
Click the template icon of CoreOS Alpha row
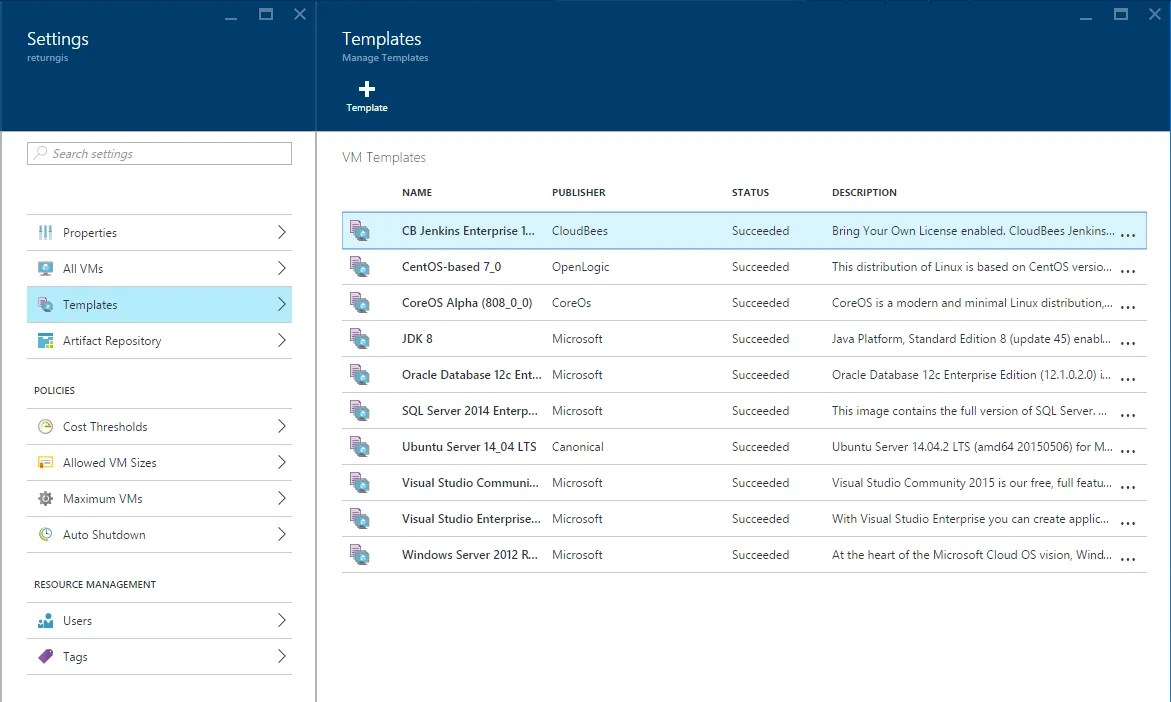pos(360,302)
